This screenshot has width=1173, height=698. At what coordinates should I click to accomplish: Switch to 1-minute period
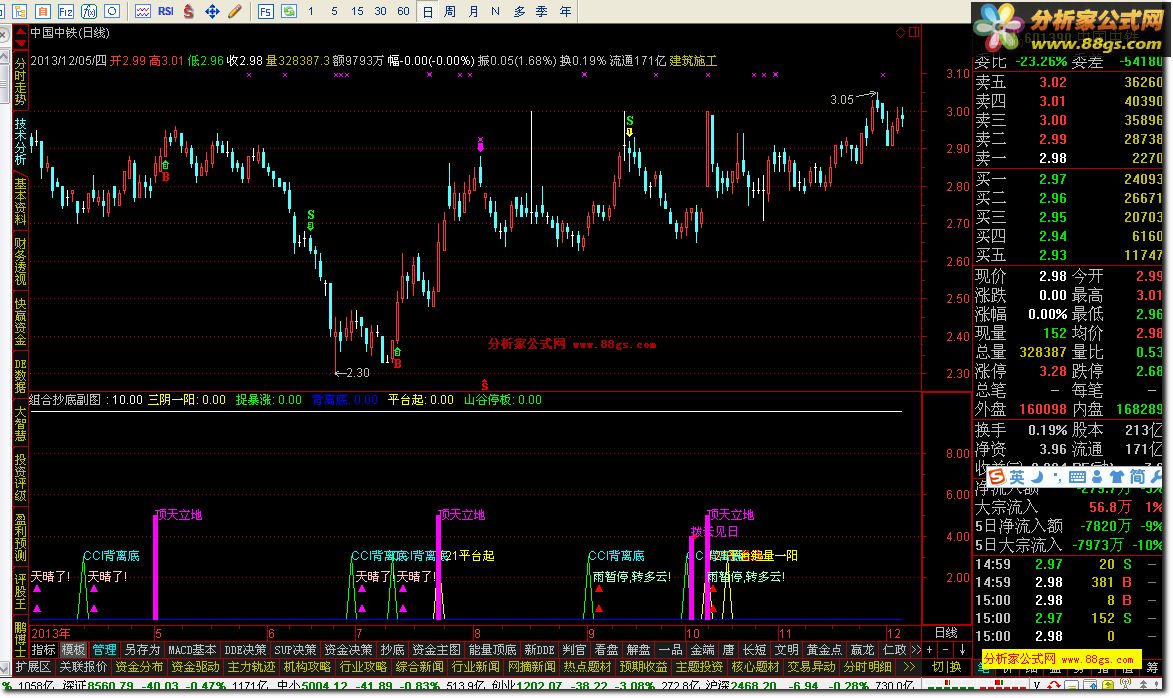[310, 11]
